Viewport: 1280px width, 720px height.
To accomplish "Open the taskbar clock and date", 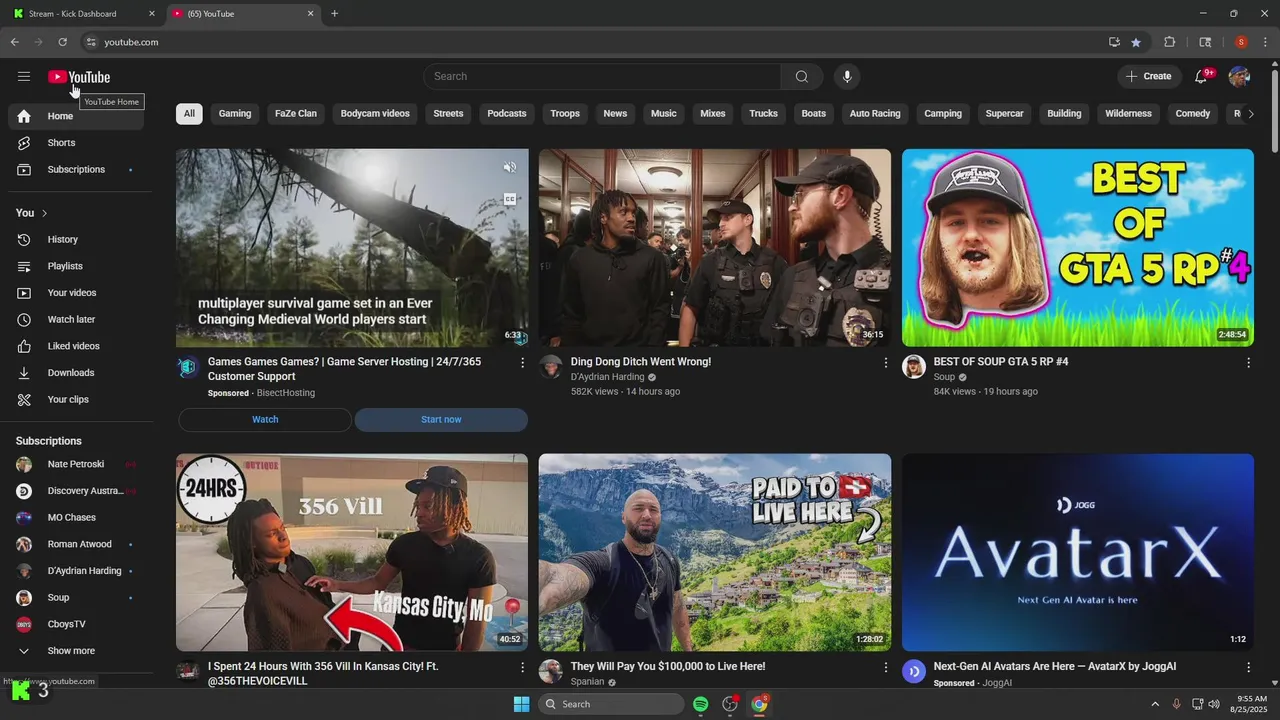I will [1251, 704].
